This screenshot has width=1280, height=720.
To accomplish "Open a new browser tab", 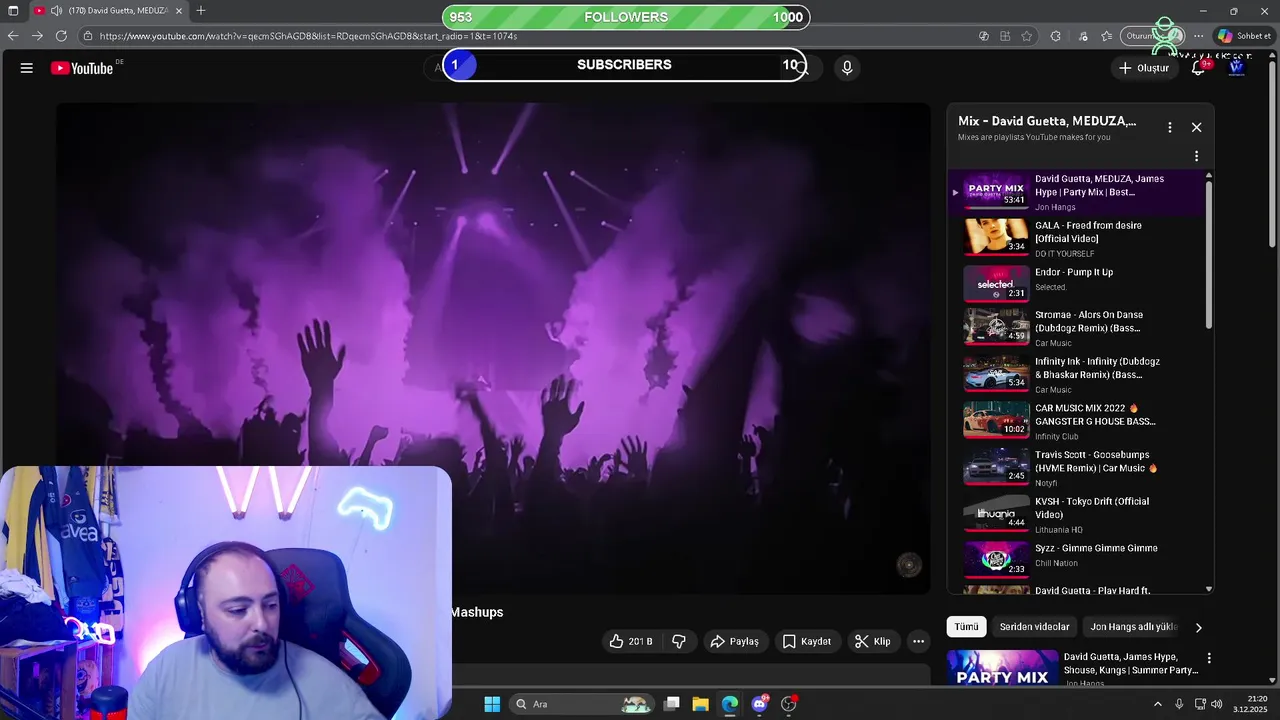I will [201, 11].
